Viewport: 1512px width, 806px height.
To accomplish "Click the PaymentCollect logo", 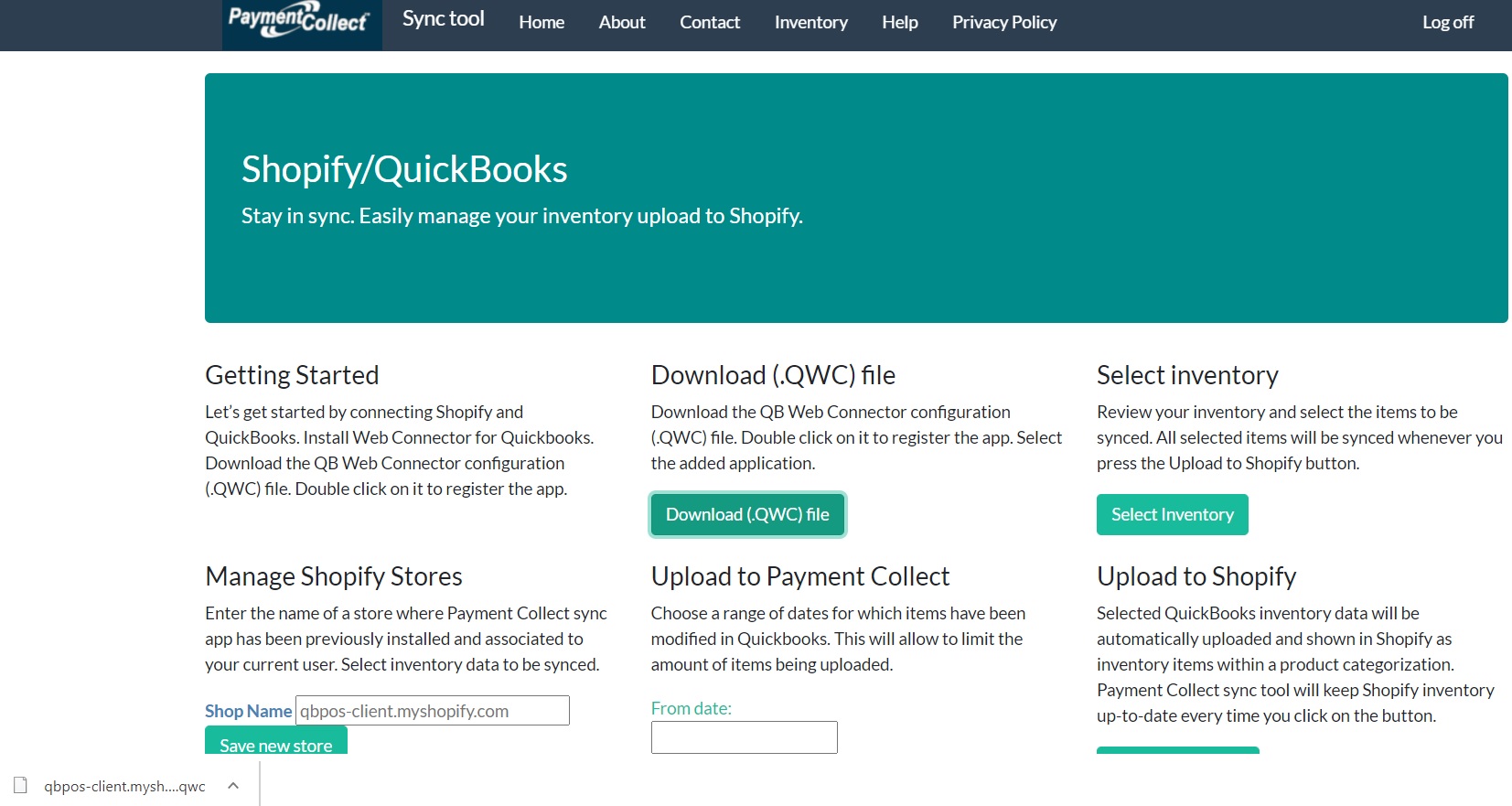I will tap(300, 20).
